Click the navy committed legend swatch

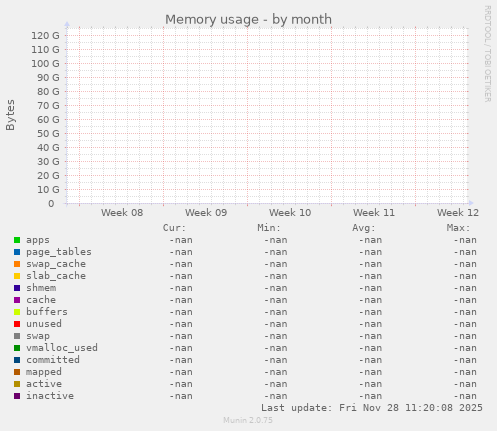pos(17,360)
